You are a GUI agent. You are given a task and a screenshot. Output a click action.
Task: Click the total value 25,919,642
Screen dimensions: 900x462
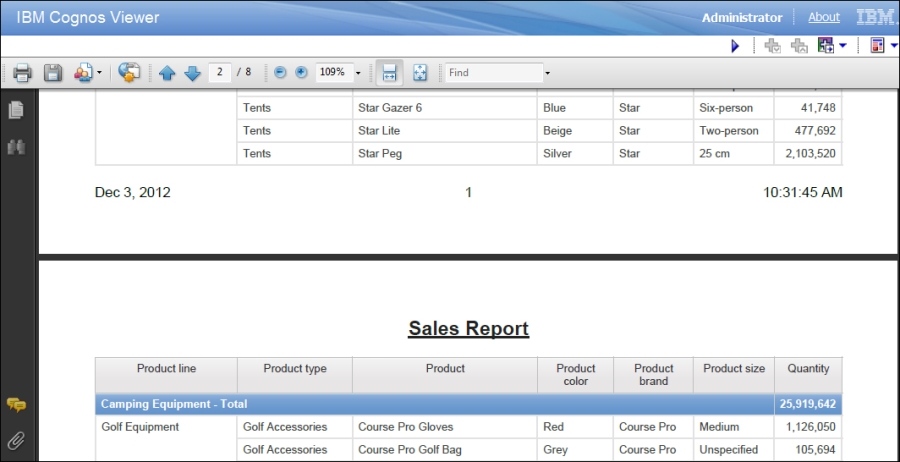(808, 404)
